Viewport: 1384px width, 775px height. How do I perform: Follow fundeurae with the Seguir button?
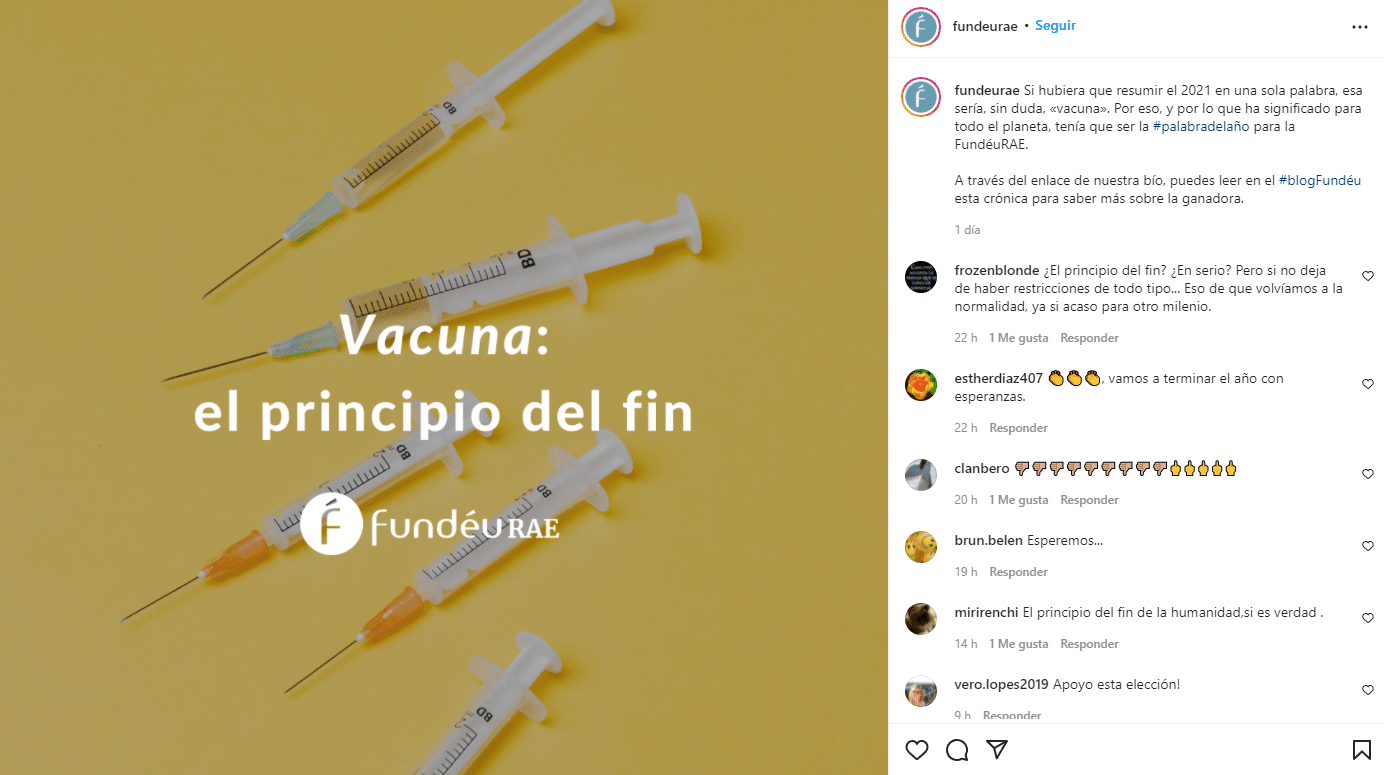1055,26
